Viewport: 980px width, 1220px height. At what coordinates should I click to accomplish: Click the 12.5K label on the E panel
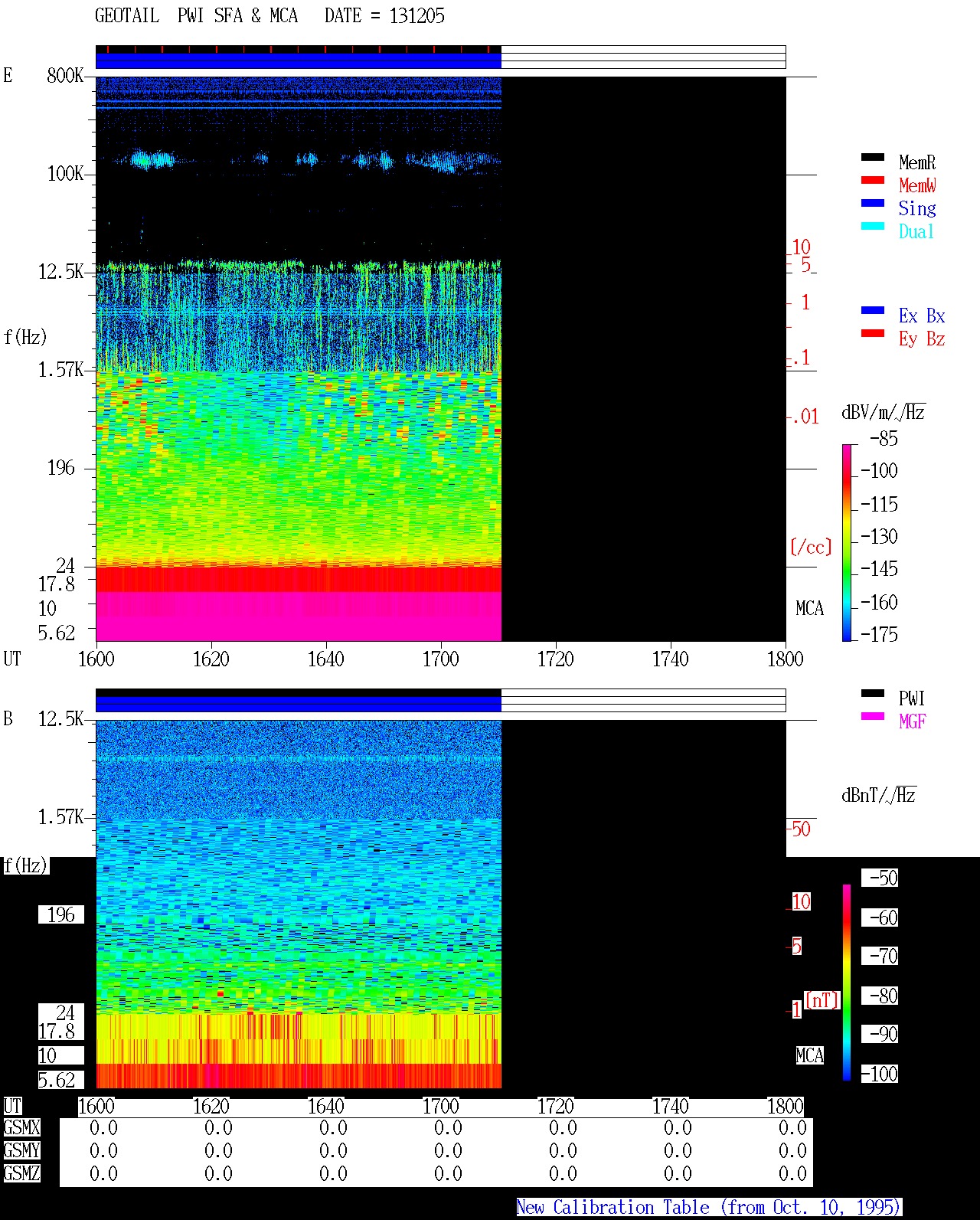[61, 271]
